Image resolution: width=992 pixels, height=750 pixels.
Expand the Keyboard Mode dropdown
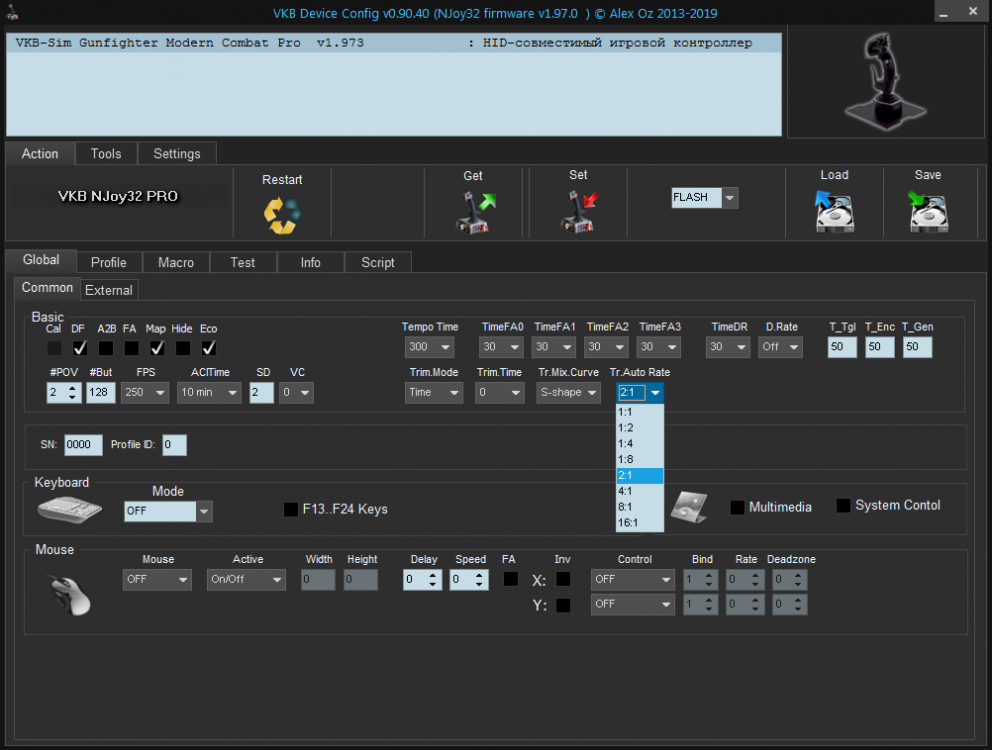click(x=204, y=512)
